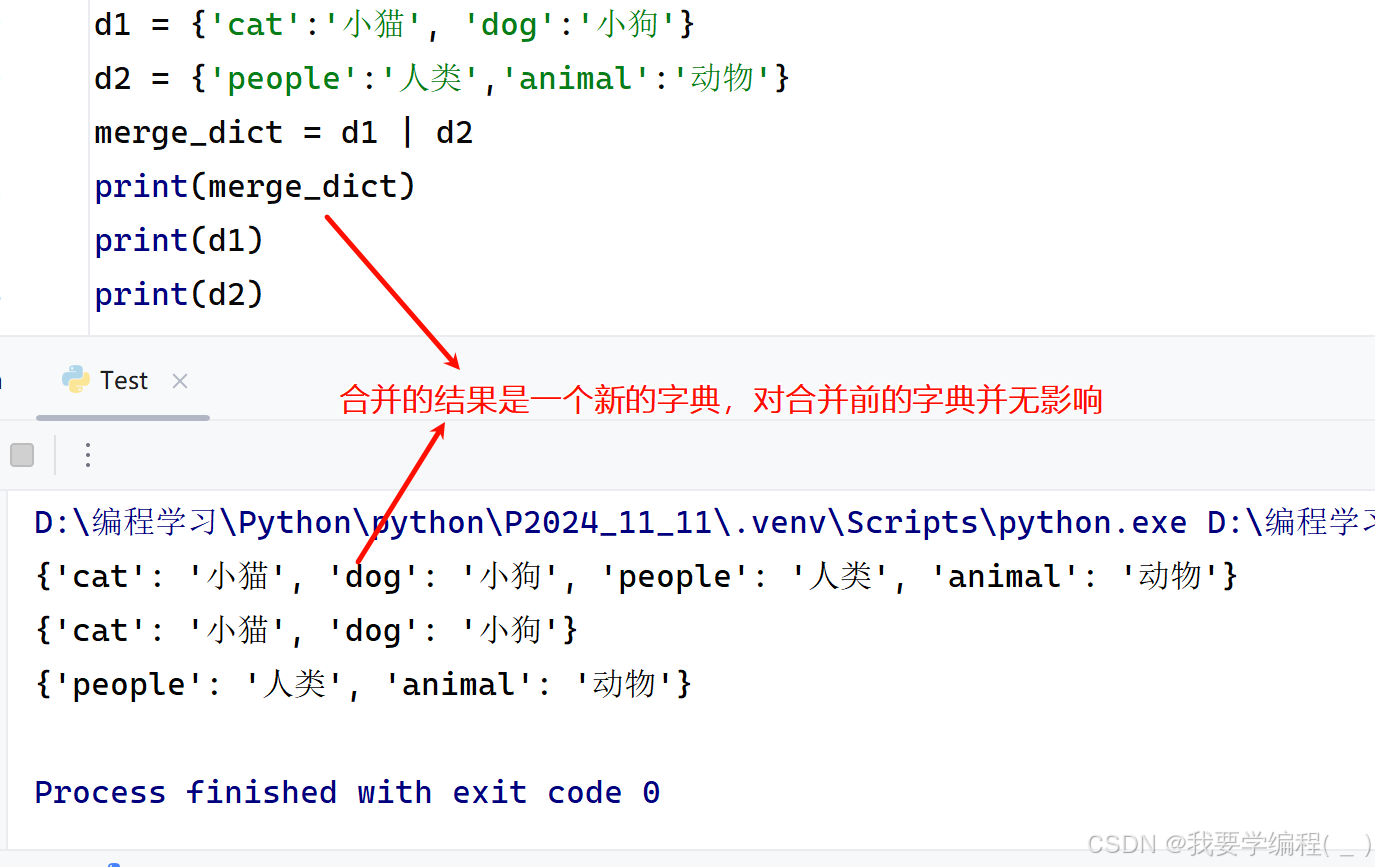Click the people and animal only output line
This screenshot has height=867, width=1375.
(363, 685)
